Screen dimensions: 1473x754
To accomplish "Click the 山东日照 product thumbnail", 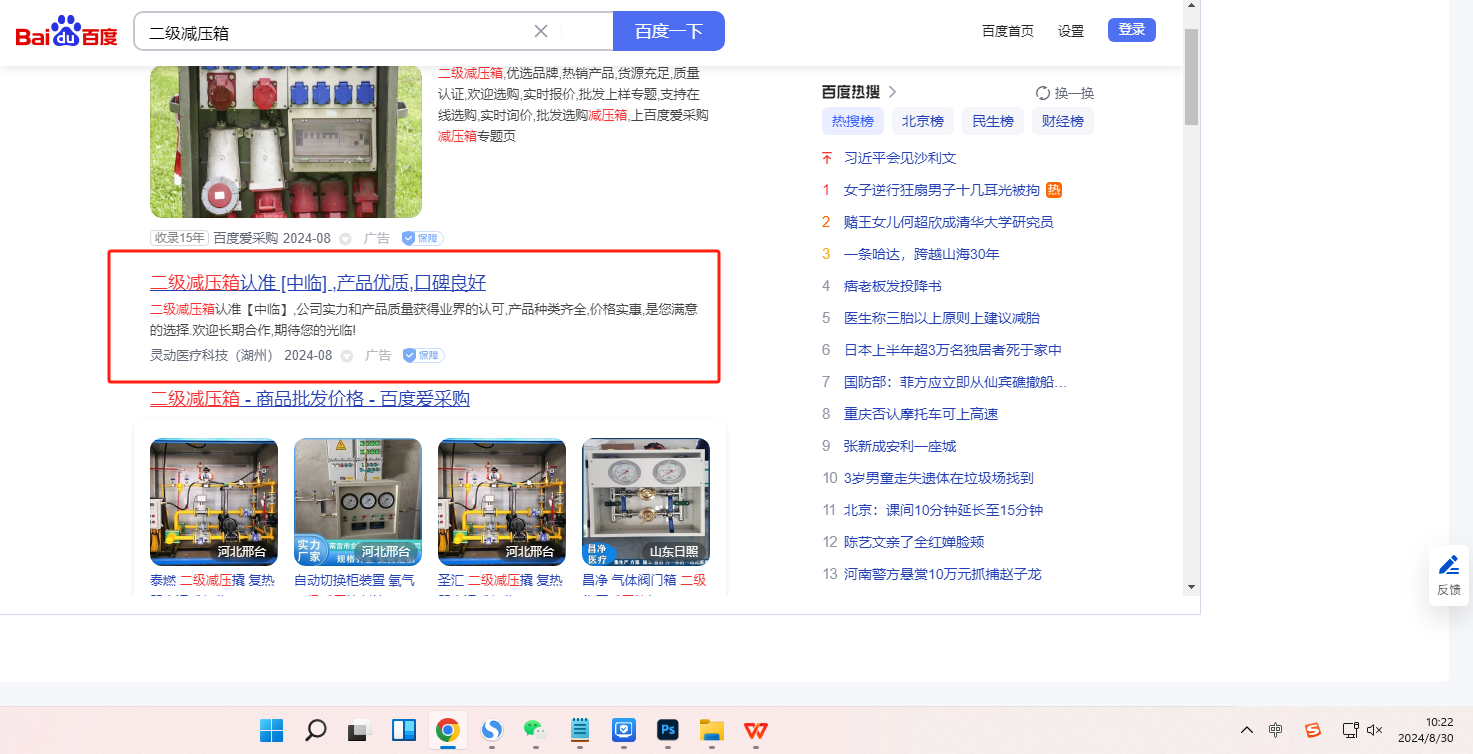I will 645,501.
